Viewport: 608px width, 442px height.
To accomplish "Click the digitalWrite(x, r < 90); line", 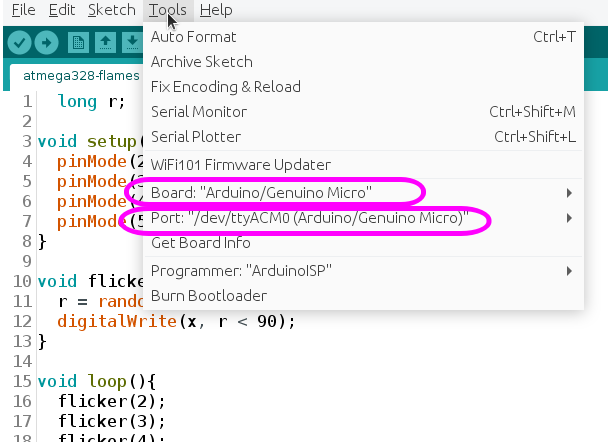I will (176, 321).
